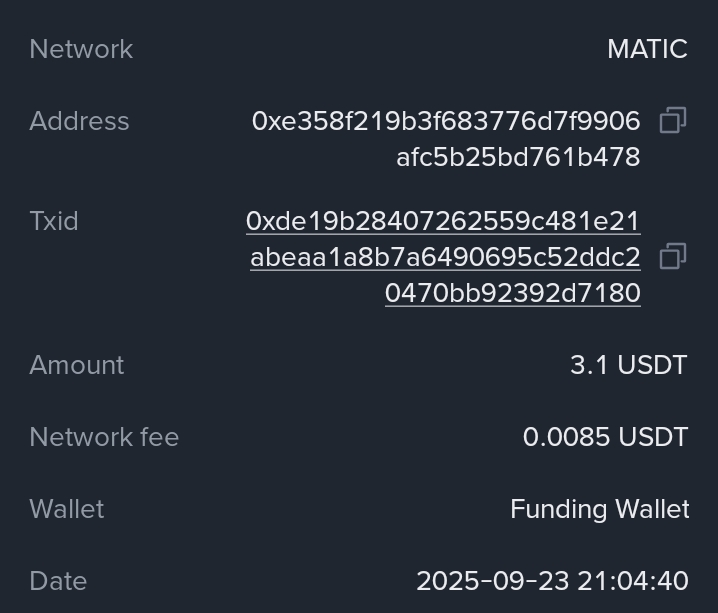718x613 pixels.
Task: Click the address line starting with 0xe358
Action: pos(445,121)
